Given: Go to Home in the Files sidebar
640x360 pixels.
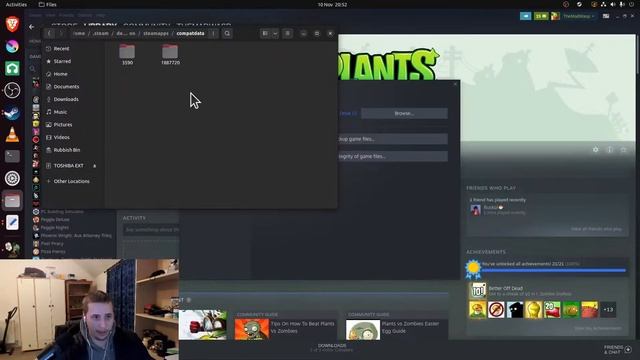Looking at the screenshot, I should [73, 74].
